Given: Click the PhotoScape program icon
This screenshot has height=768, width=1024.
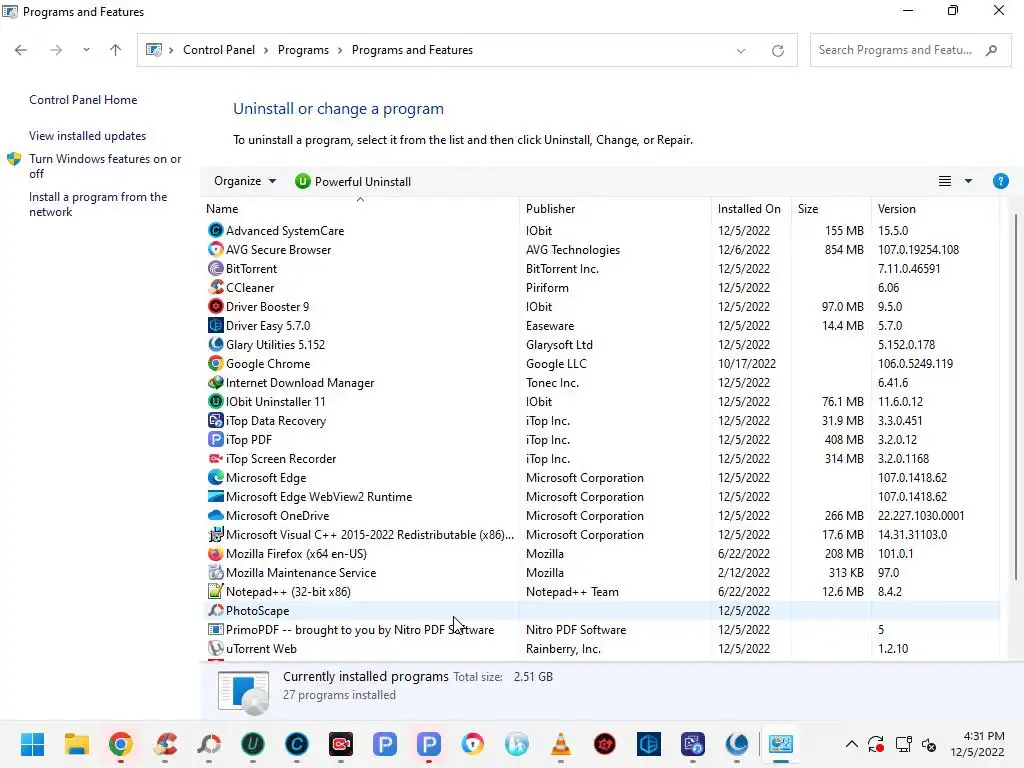Looking at the screenshot, I should pyautogui.click(x=216, y=610).
